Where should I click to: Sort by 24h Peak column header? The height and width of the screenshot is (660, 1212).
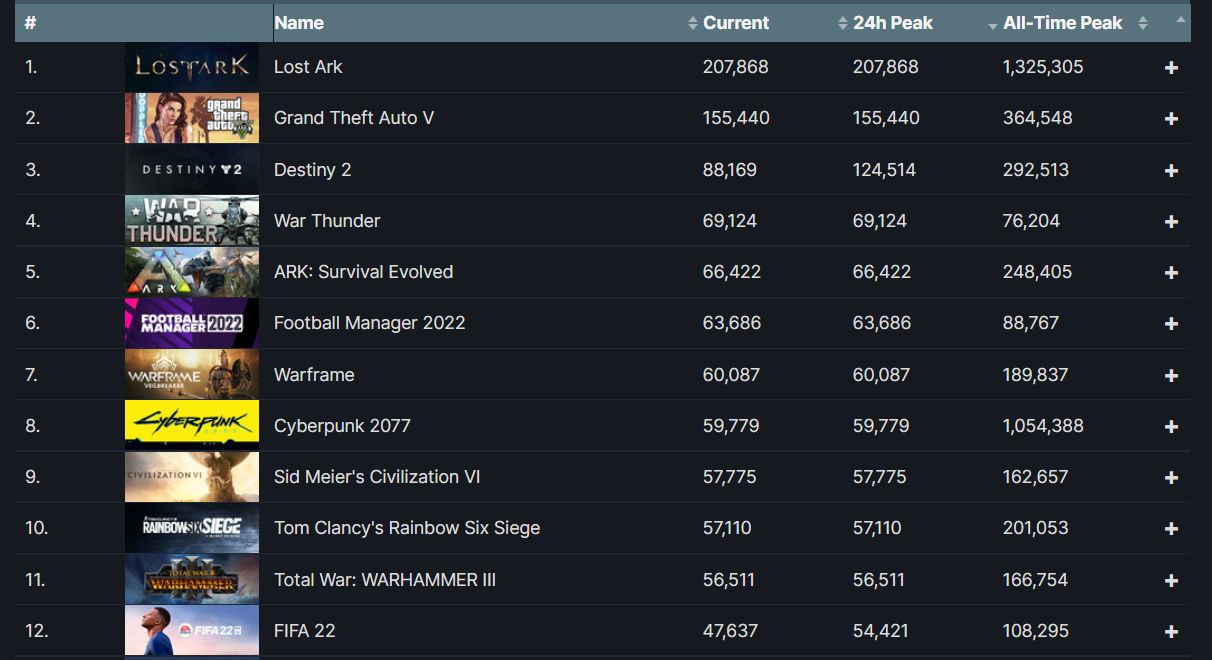892,22
